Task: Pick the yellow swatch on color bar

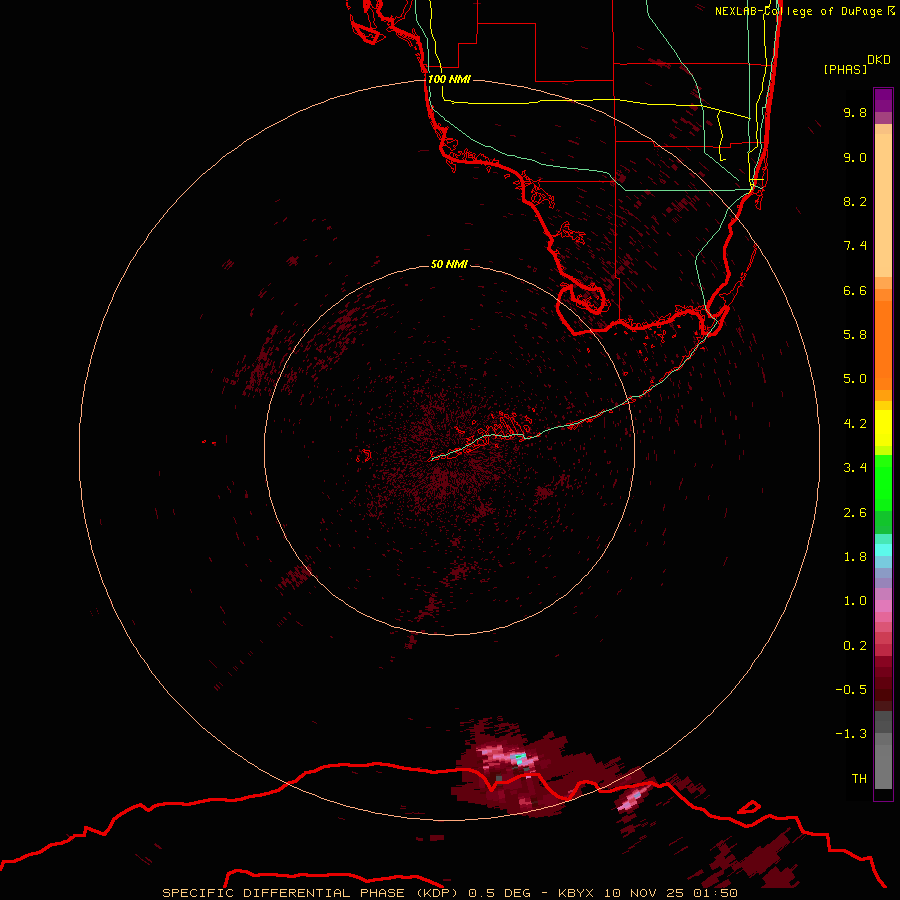Action: [x=883, y=428]
